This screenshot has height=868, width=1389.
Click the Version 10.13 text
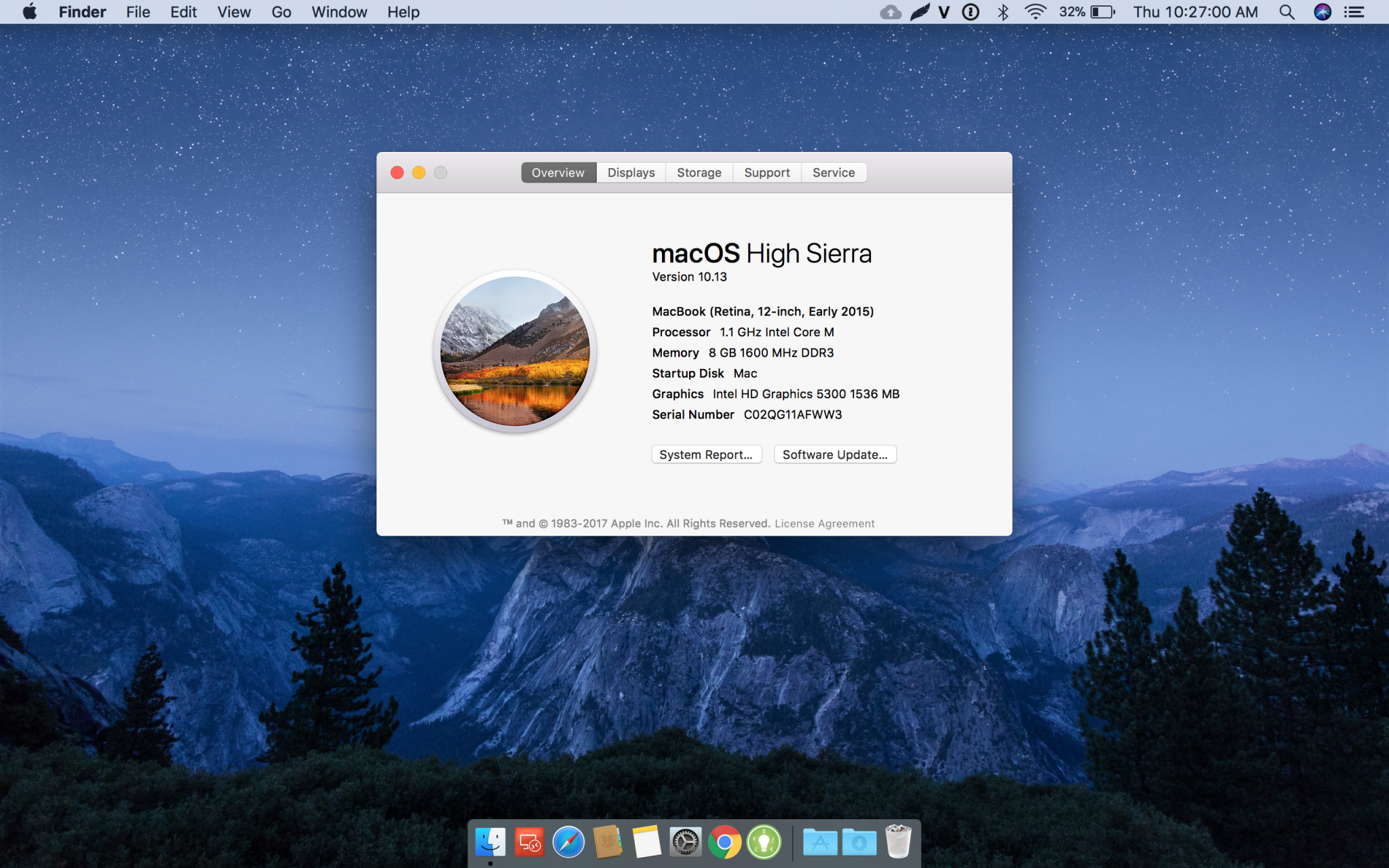tap(689, 277)
